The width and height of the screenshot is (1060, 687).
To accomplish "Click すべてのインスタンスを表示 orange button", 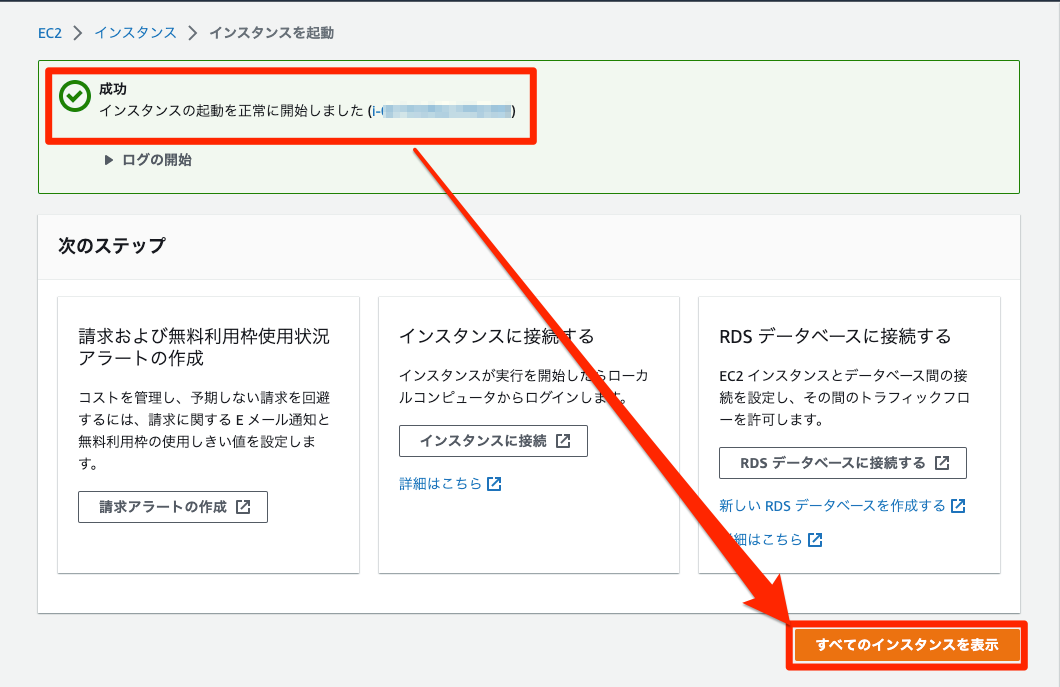I will pyautogui.click(x=907, y=645).
